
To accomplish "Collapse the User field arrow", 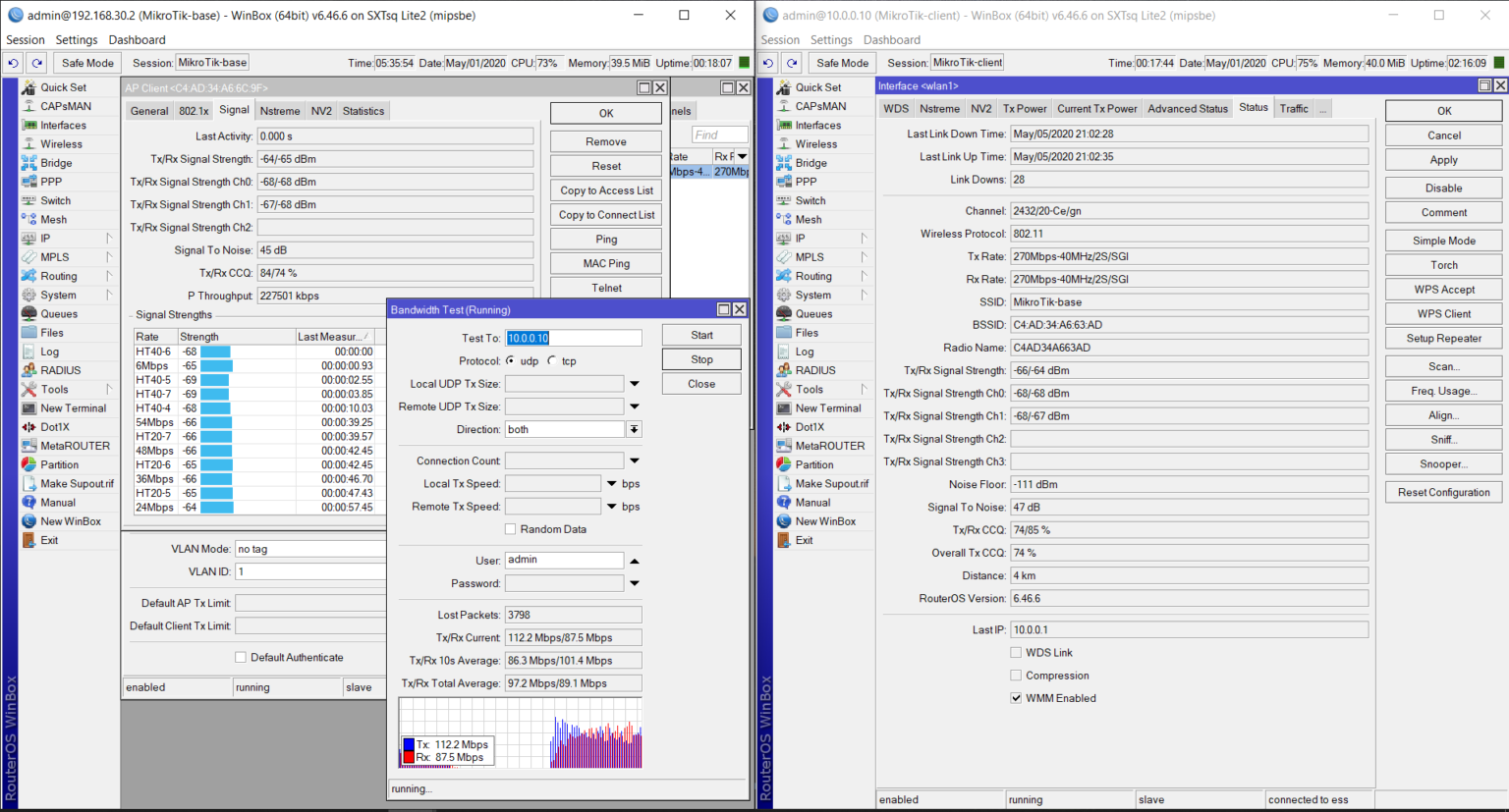I will 635,561.
